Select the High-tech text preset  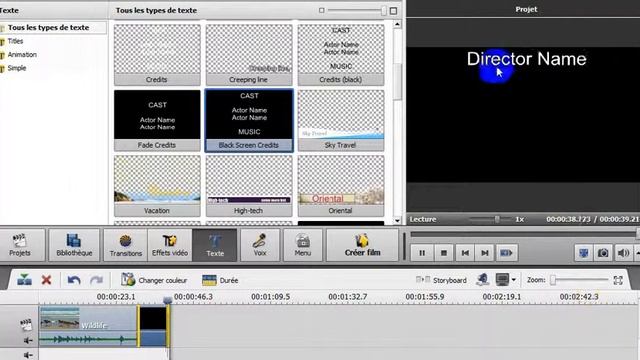[249, 186]
